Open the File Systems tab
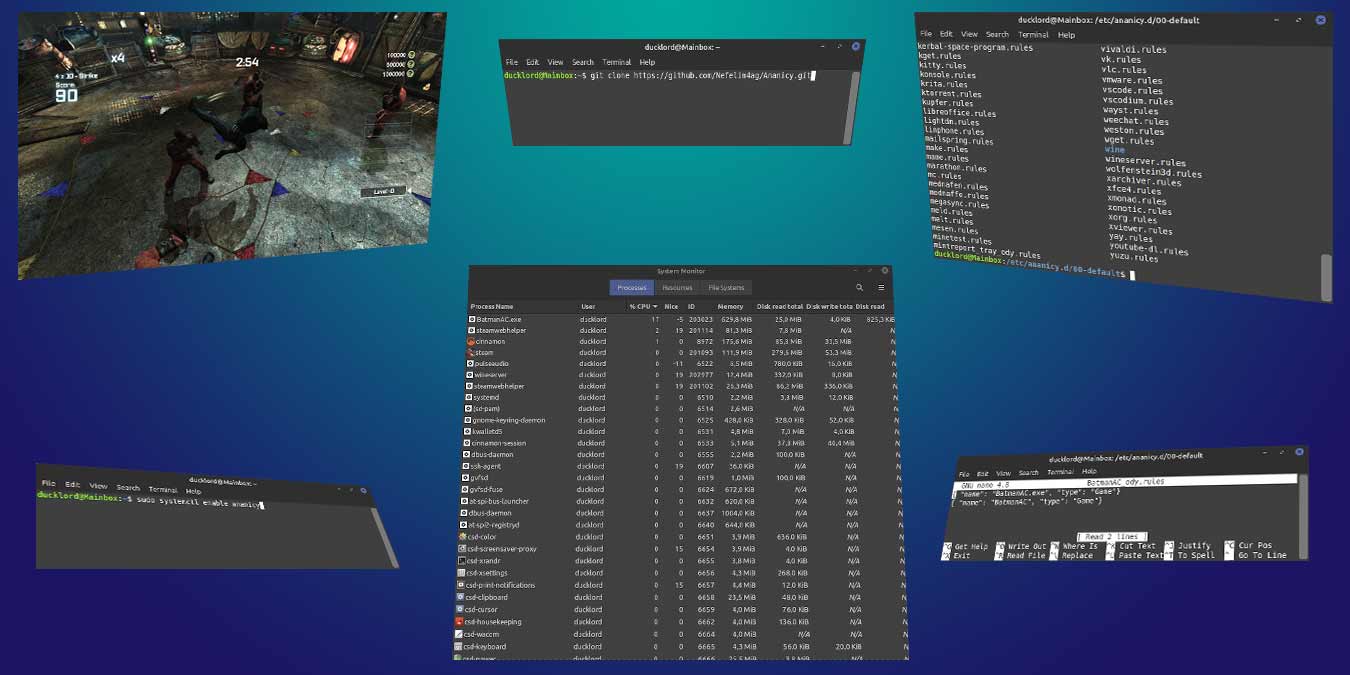Screen dimensions: 1350x675 pyautogui.click(x=728, y=288)
